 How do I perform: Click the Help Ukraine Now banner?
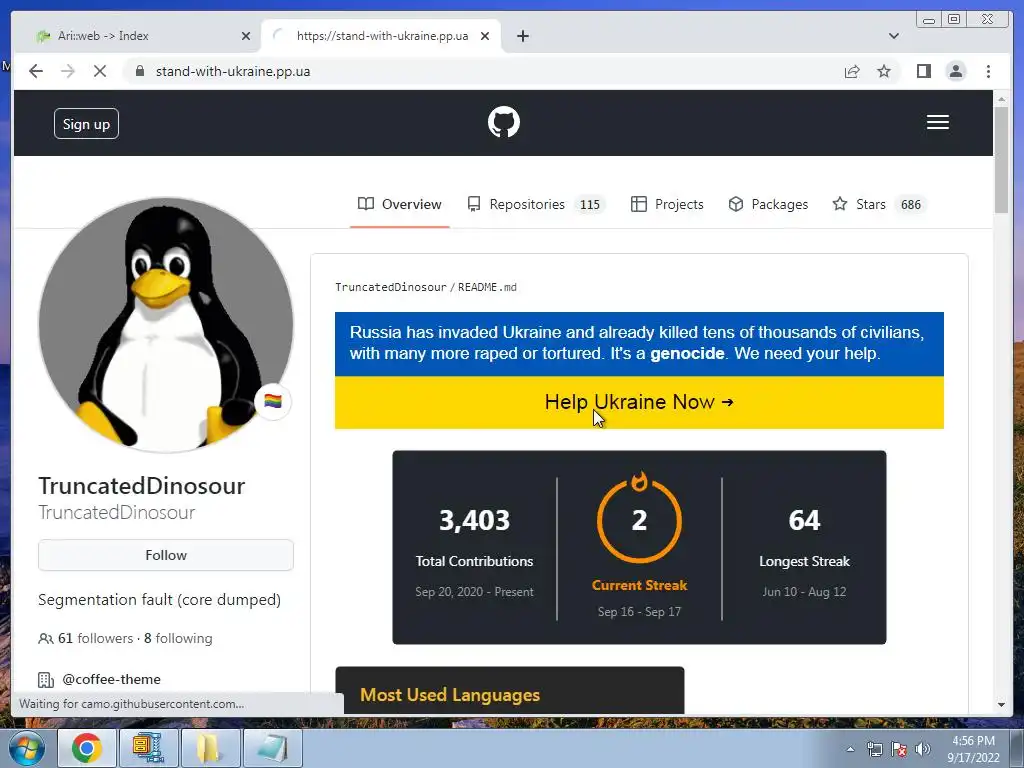point(639,402)
